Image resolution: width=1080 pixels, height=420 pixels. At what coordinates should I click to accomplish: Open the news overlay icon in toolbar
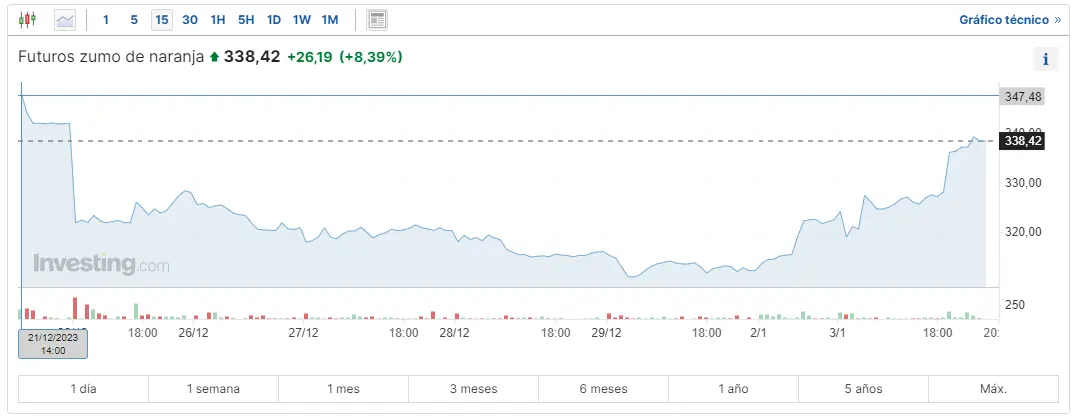tap(377, 19)
